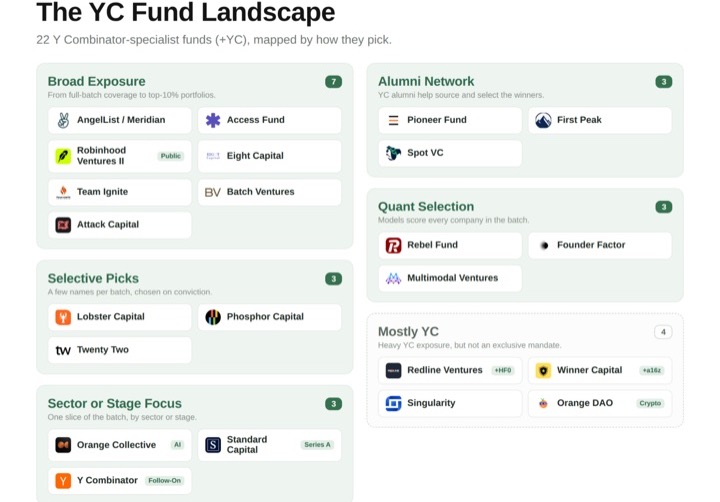The height and width of the screenshot is (502, 720).
Task: Click the Alumni Network heading
Action: (426, 81)
